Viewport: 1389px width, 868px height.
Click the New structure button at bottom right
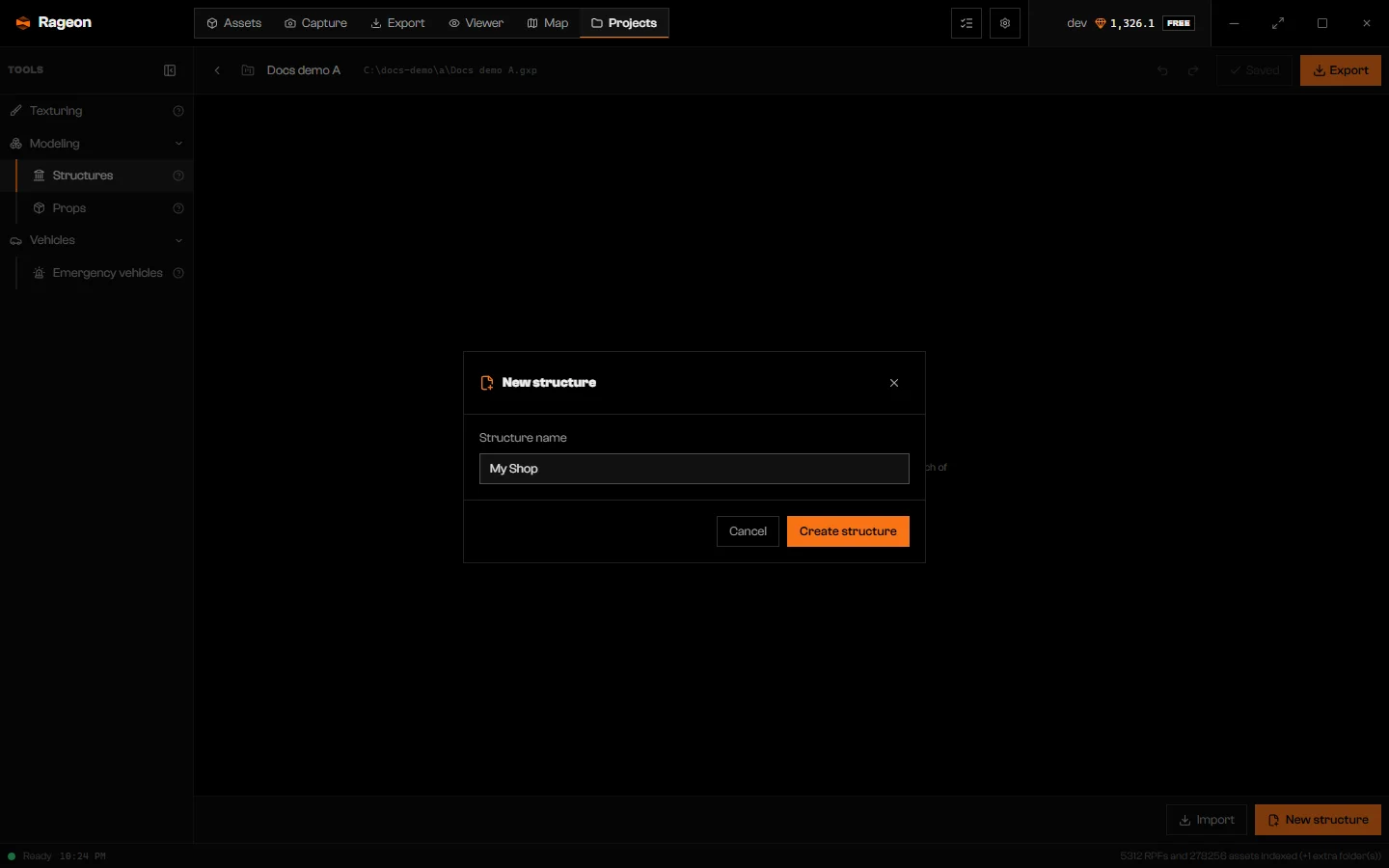point(1318,820)
